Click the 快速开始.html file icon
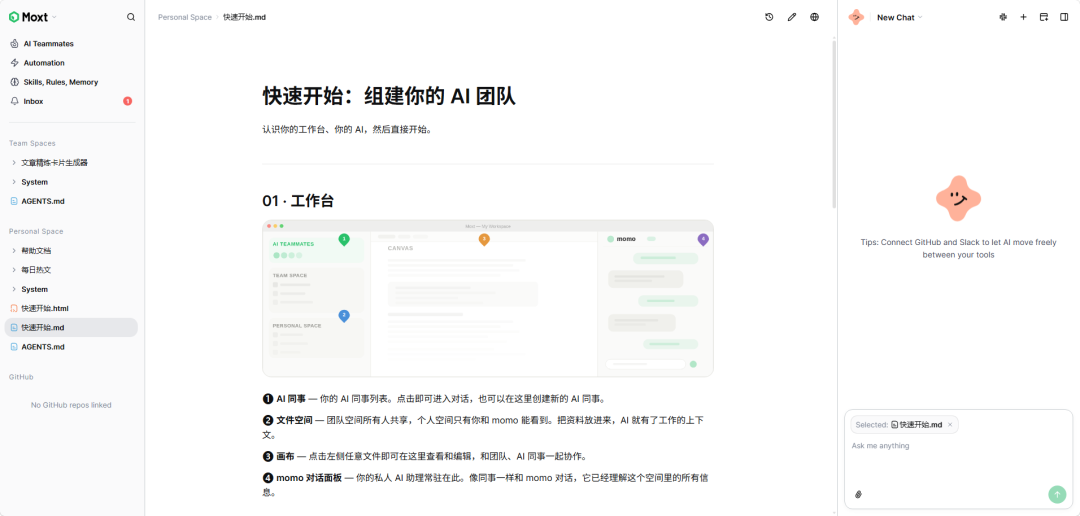This screenshot has height=516, width=1080. coord(14,309)
